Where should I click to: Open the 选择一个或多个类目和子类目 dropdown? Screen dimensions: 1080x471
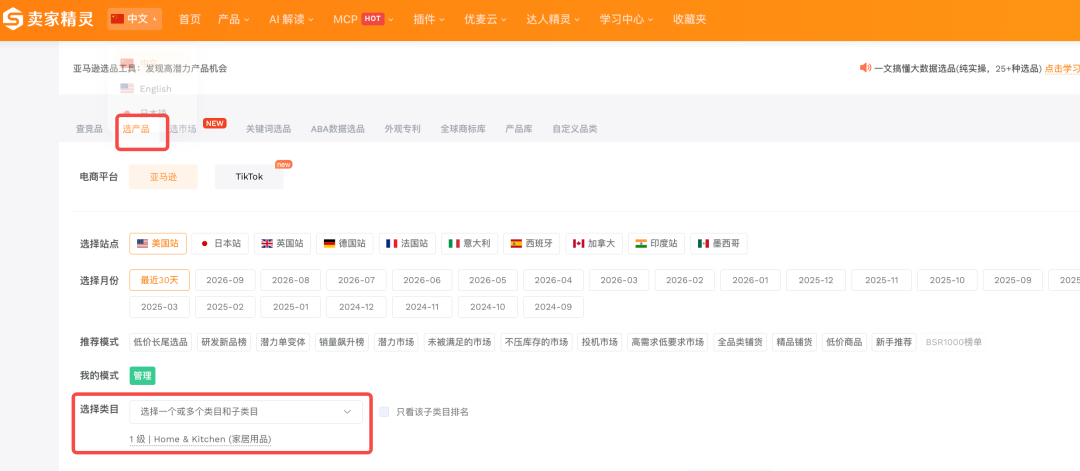(246, 412)
